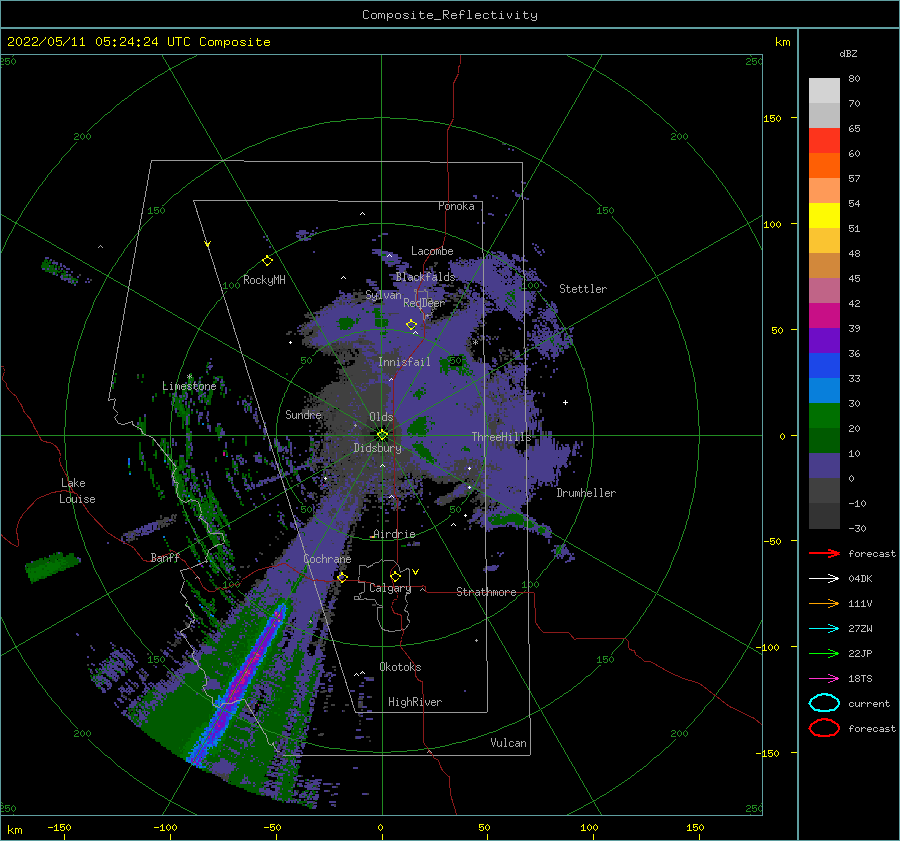Click the red forecast ellipse in legend
Screen dimensions: 900x841
click(x=824, y=728)
